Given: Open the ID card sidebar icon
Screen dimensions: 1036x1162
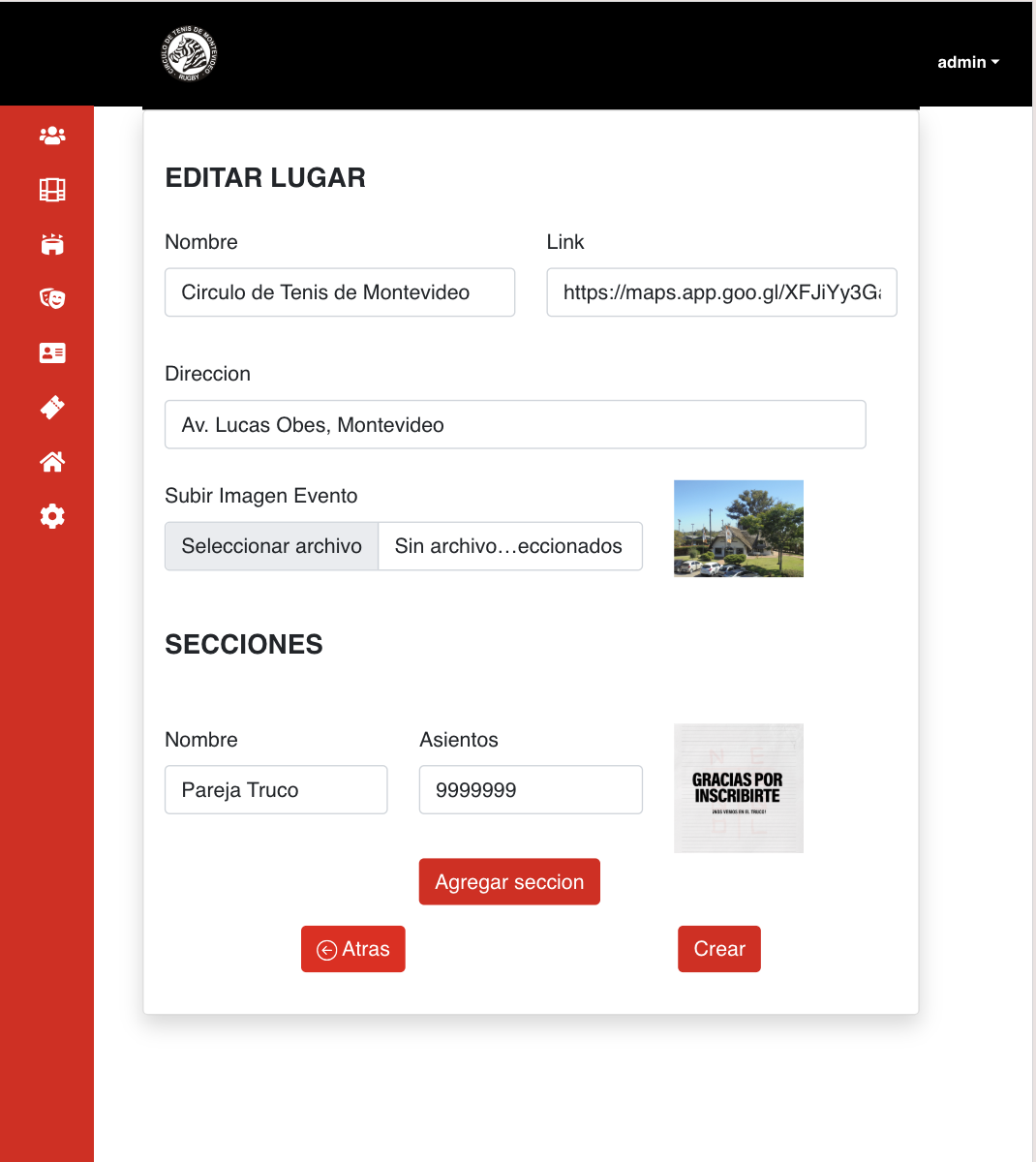Looking at the screenshot, I should [52, 353].
